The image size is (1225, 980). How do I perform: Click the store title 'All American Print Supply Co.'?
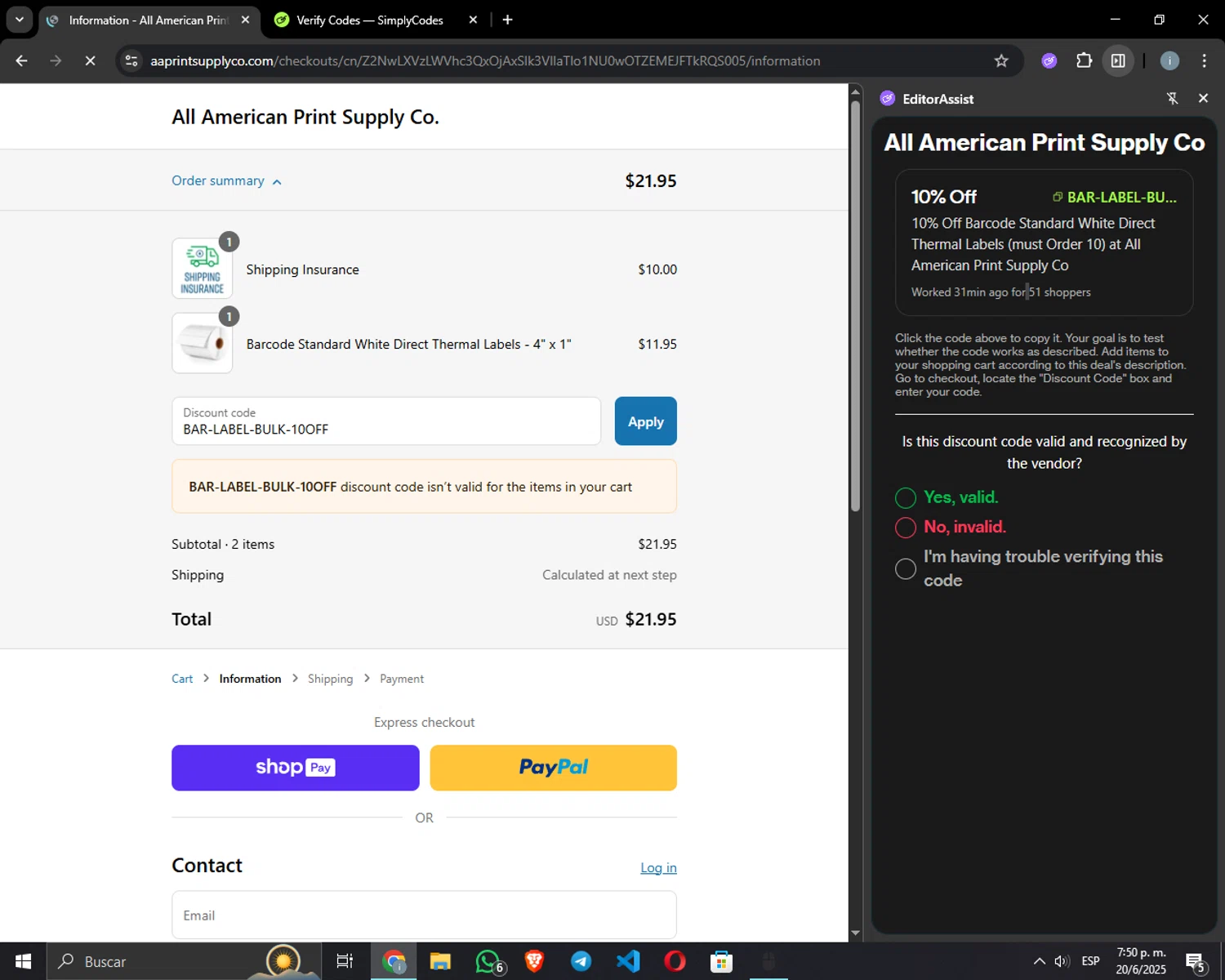point(305,117)
